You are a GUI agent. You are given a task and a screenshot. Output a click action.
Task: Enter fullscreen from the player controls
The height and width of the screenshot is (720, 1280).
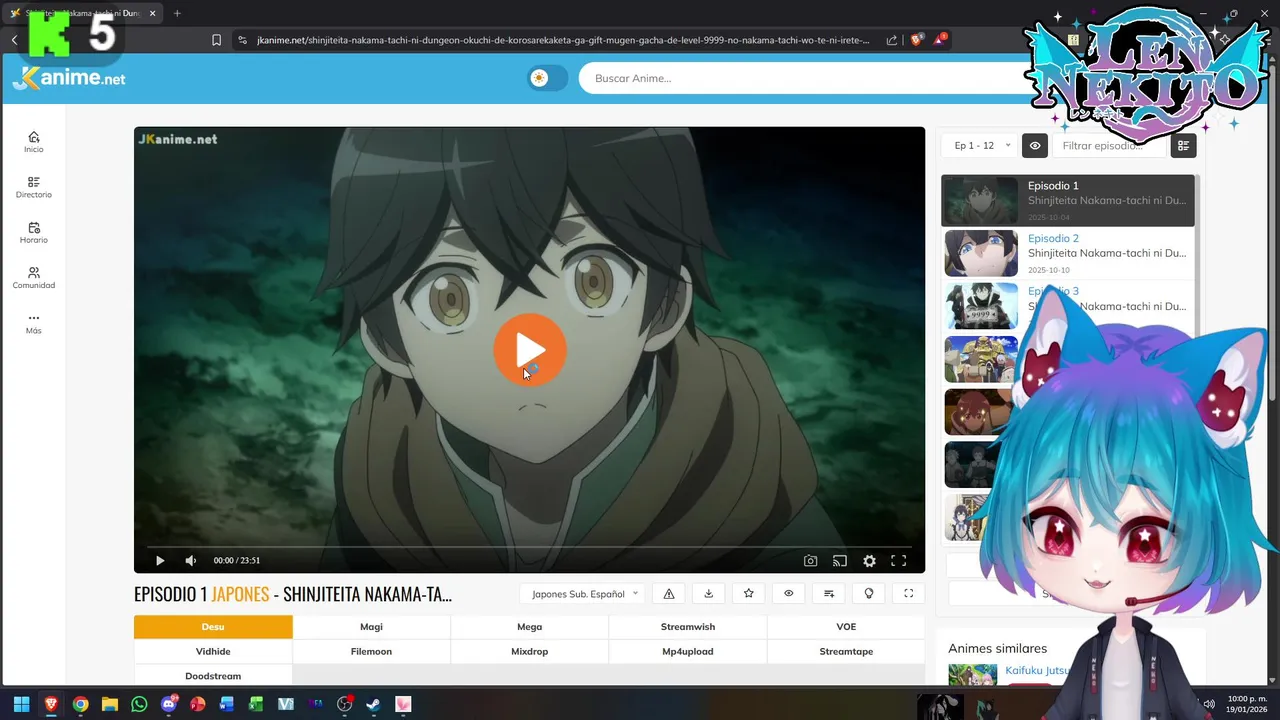click(899, 561)
